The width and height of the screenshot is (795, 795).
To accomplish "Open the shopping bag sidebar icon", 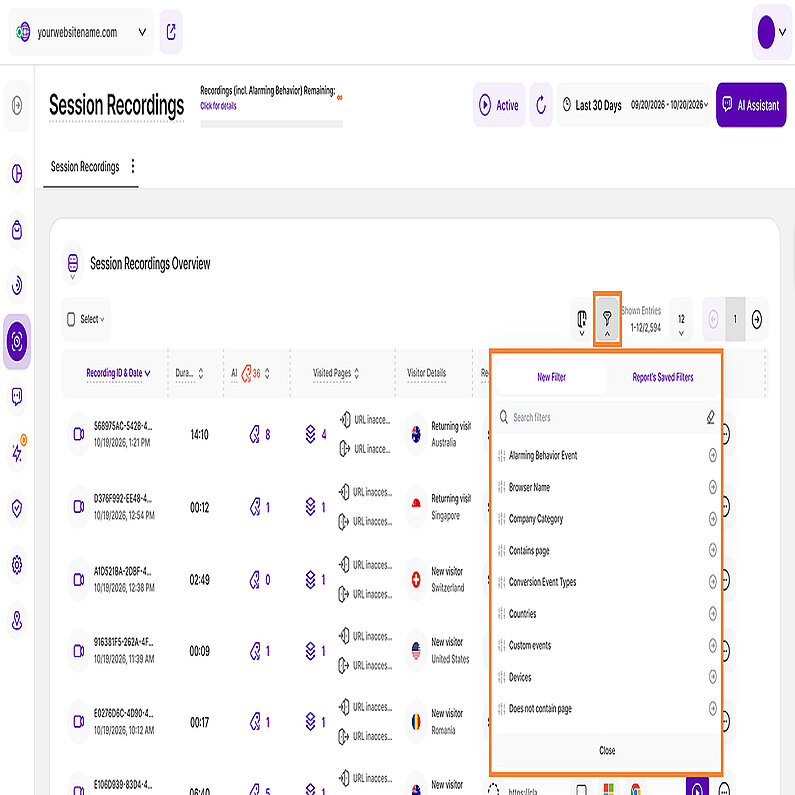I will (17, 230).
